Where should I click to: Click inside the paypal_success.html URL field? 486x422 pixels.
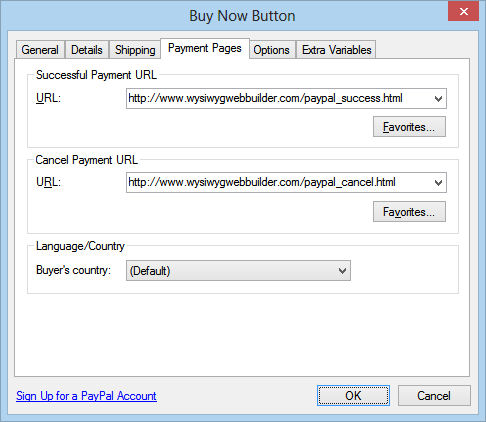[x=279, y=99]
